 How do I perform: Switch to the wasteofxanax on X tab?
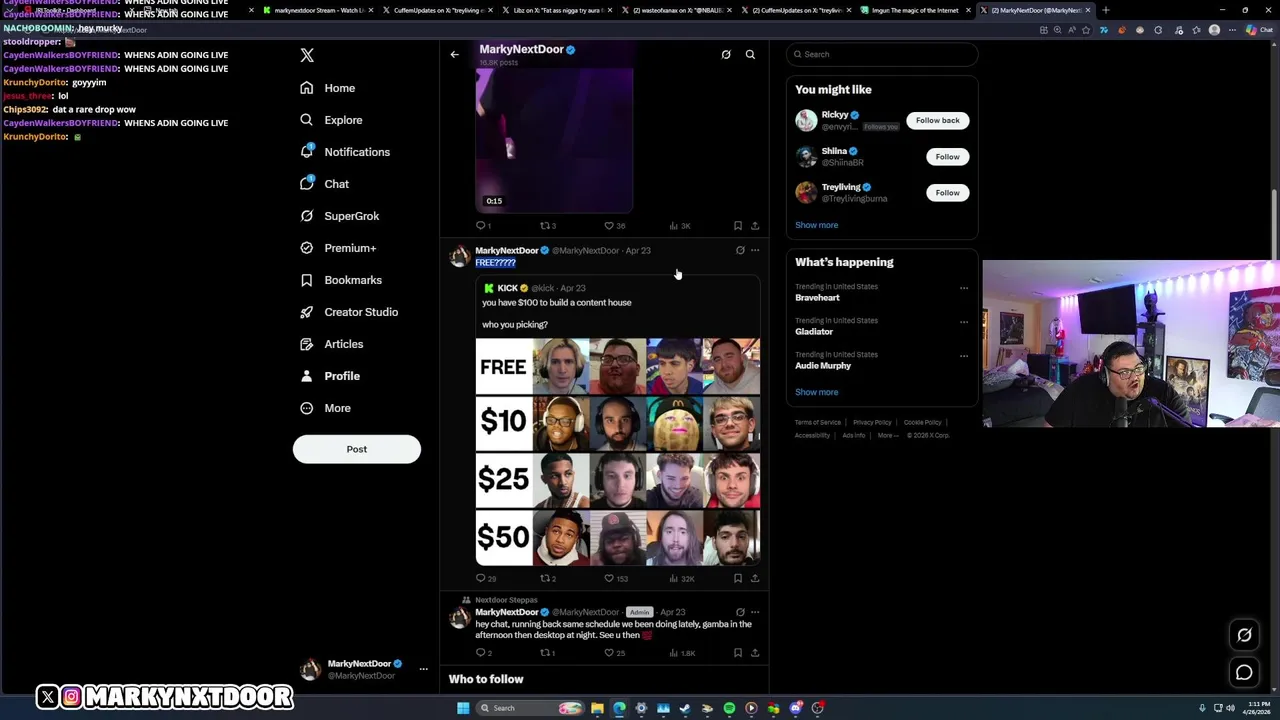(x=675, y=10)
